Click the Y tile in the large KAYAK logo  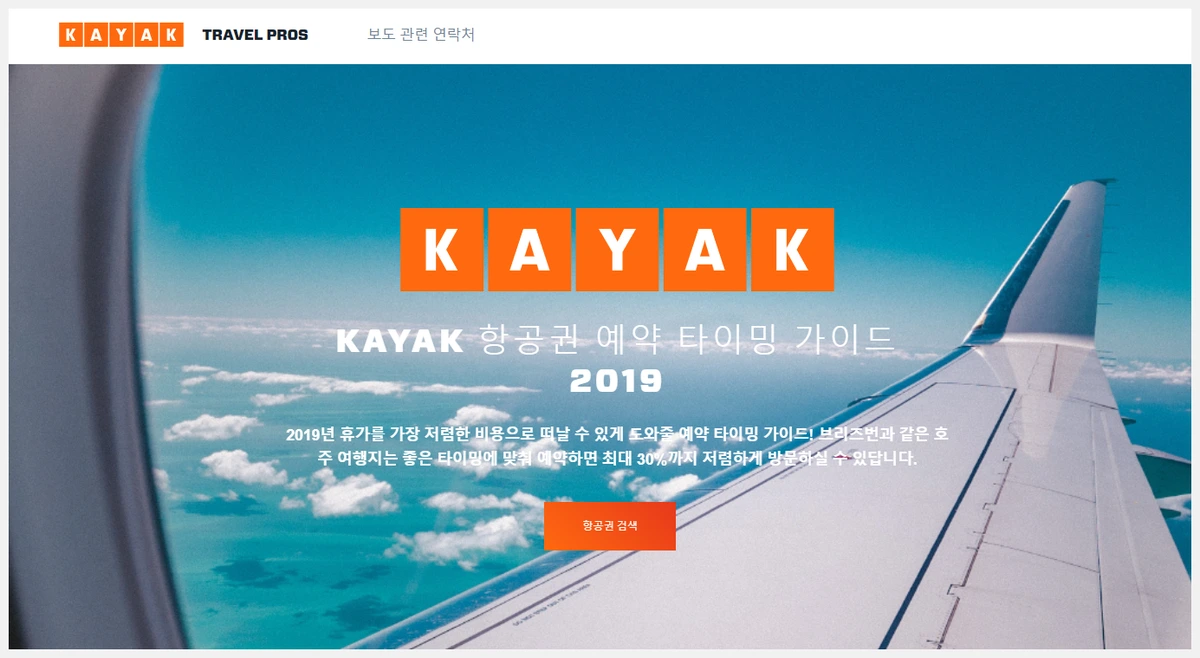click(617, 249)
